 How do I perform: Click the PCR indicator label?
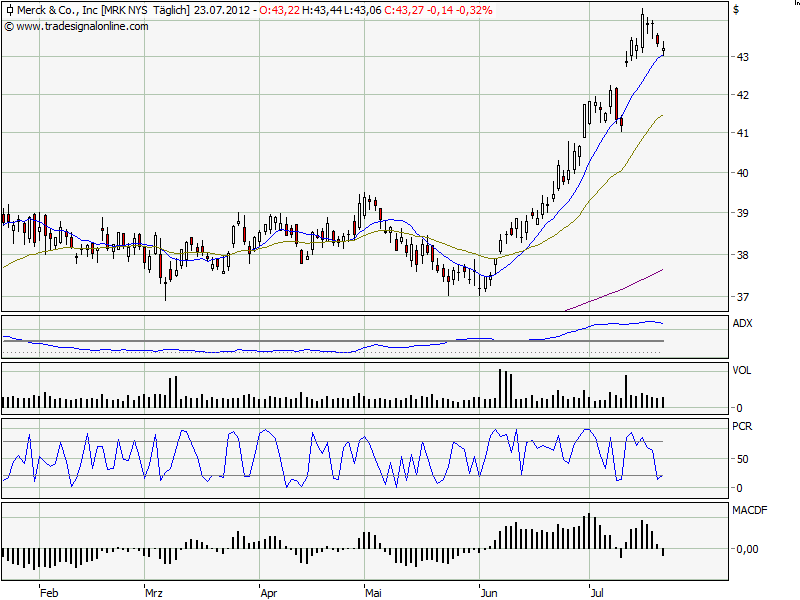coord(742,426)
